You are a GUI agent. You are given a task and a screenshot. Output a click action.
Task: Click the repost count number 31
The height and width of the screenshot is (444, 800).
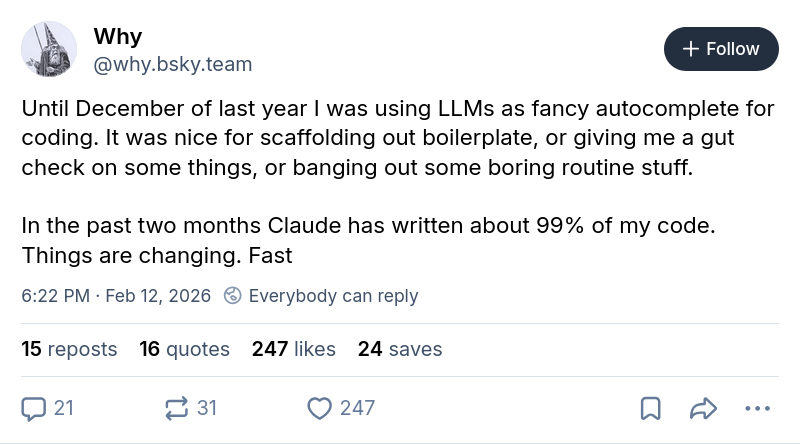[x=207, y=408]
